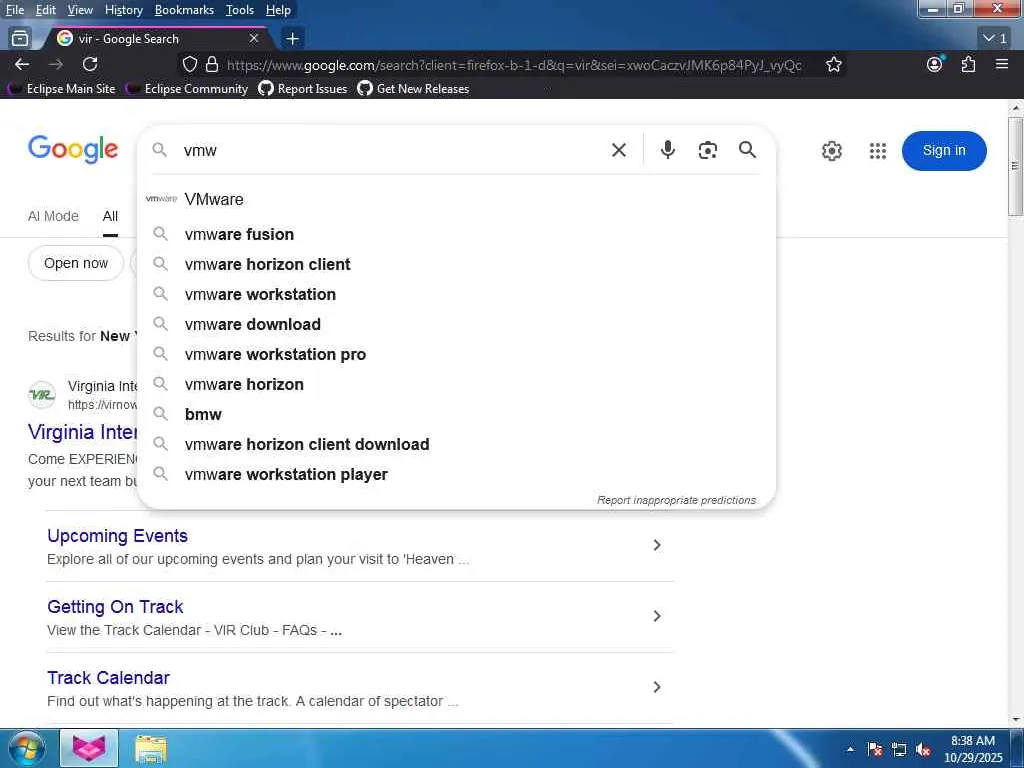This screenshot has height=768, width=1024.
Task: Clear the search box with X icon
Action: pyautogui.click(x=618, y=150)
